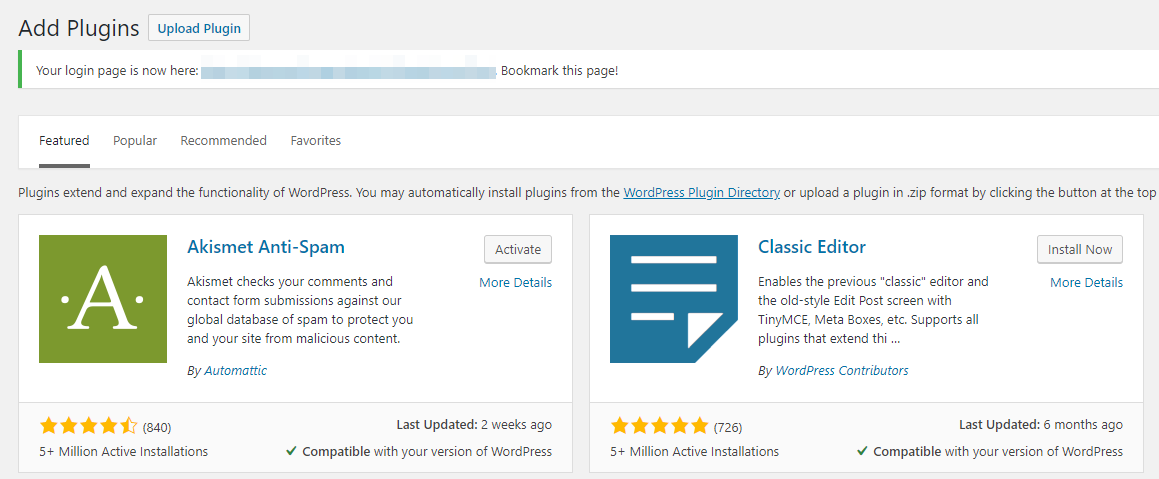Click the Classic Editor (726) ratings count
Viewport: 1159px width, 479px height.
(x=728, y=427)
